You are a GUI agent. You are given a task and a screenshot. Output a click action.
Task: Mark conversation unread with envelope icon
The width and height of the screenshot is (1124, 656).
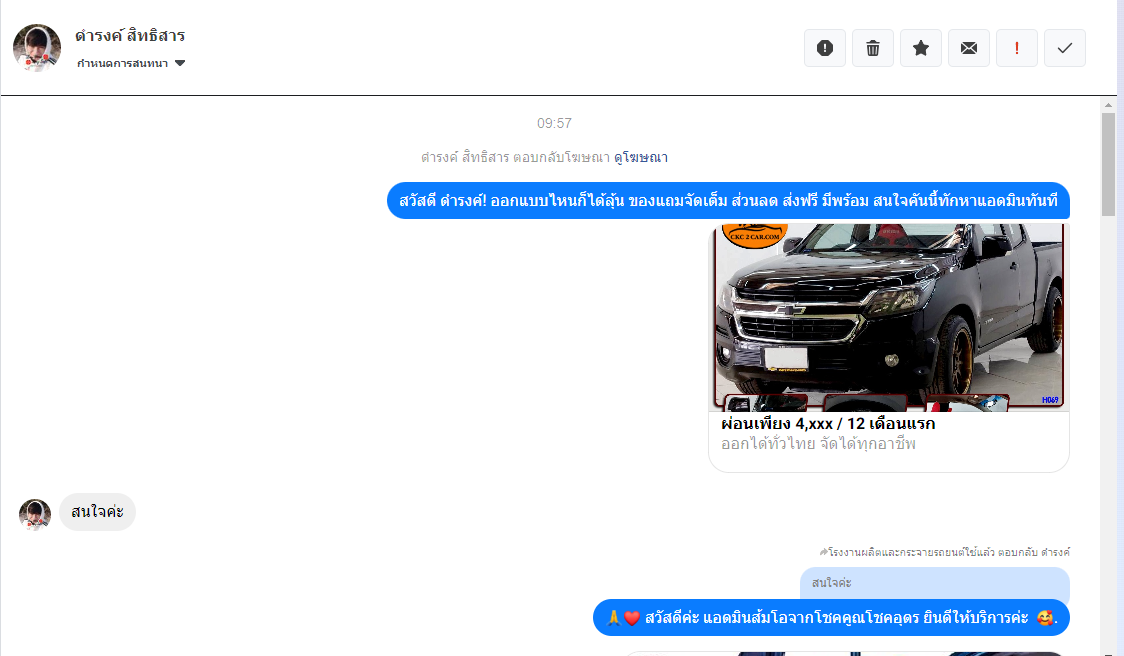pyautogui.click(x=968, y=48)
